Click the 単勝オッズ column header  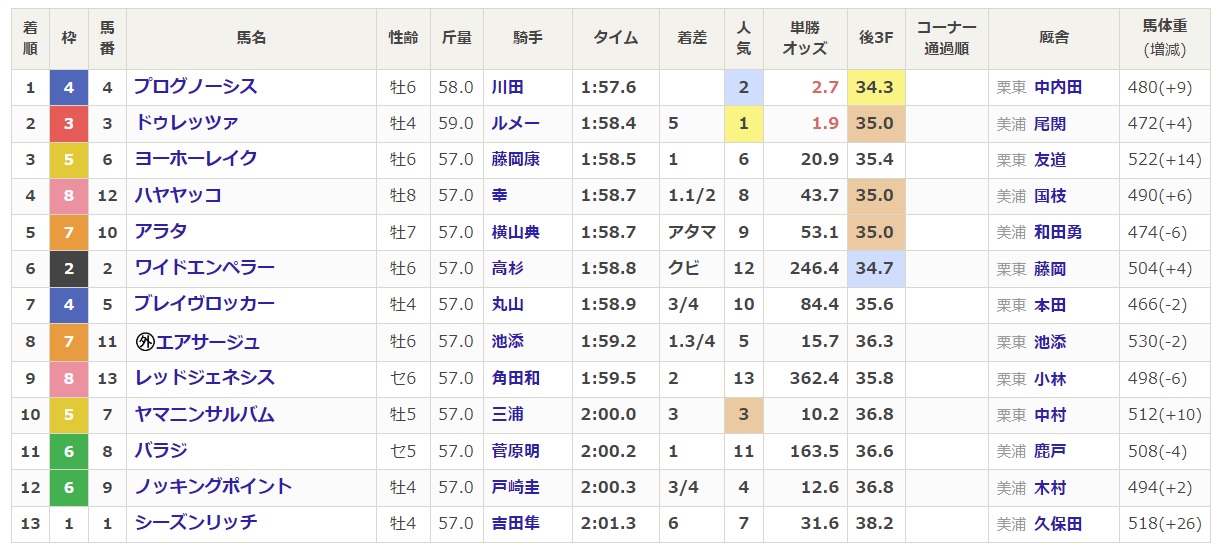pyautogui.click(x=804, y=38)
